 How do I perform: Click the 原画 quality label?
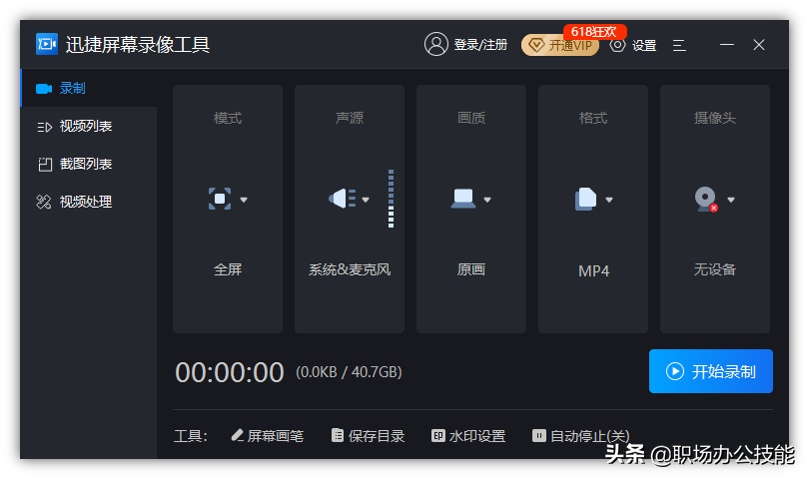[471, 269]
